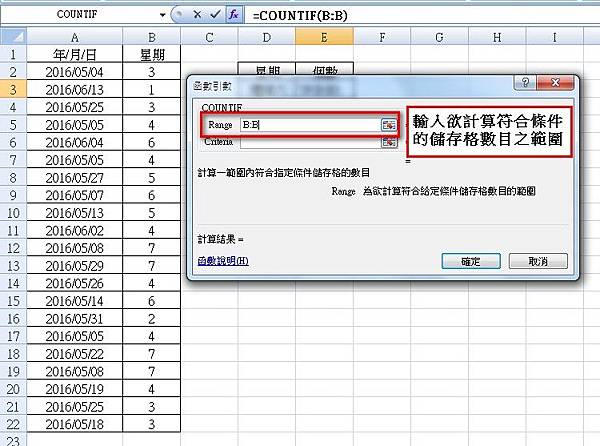Click cell containing 2016/05/13
The width and height of the screenshot is (600, 446).
click(75, 213)
